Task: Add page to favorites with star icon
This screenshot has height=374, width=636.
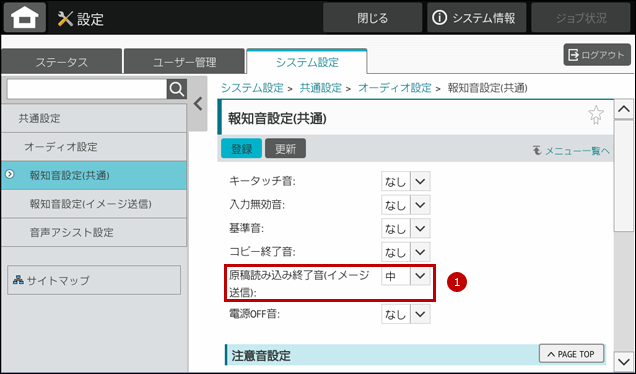Action: (x=596, y=115)
